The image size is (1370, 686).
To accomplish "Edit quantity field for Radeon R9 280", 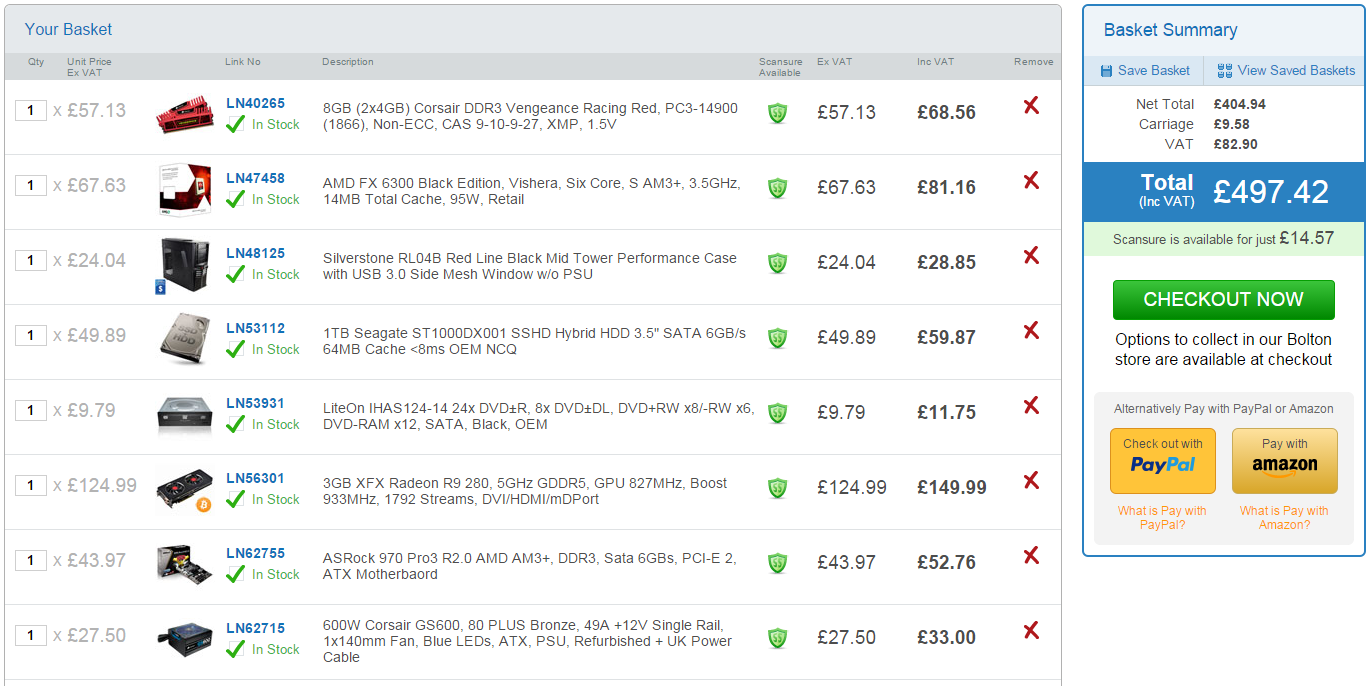I will pyautogui.click(x=31, y=485).
